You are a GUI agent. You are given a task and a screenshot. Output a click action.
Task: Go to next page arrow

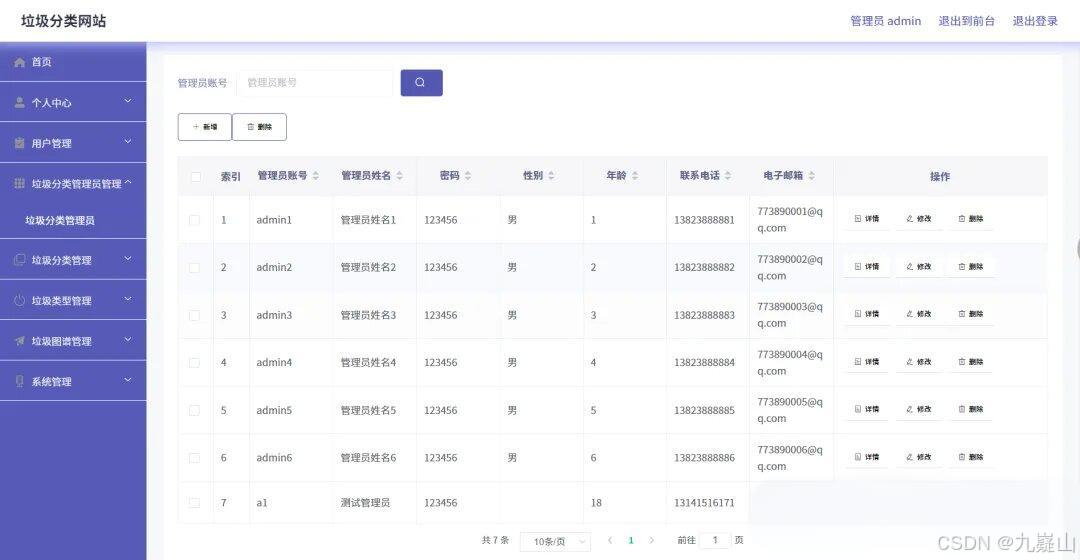click(652, 541)
